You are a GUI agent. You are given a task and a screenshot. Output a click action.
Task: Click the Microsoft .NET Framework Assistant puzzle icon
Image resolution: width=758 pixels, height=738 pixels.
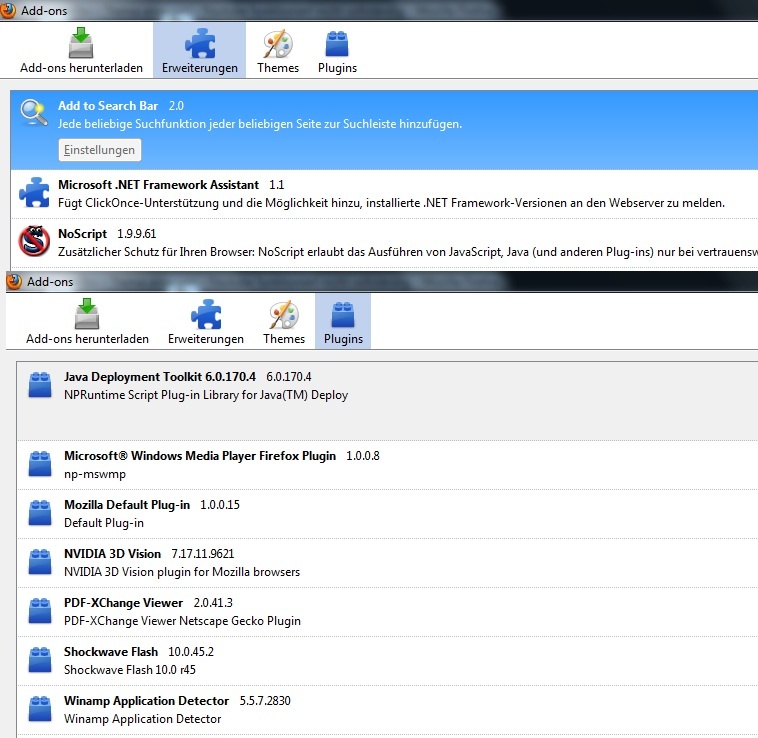click(x=34, y=192)
